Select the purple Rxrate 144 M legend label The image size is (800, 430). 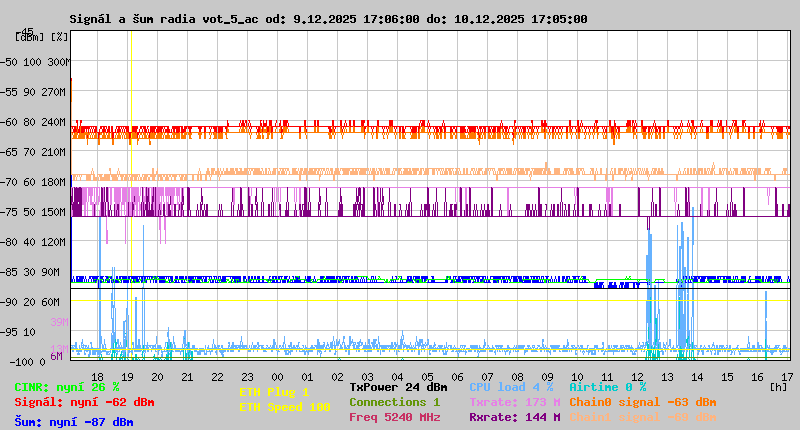[x=514, y=417]
